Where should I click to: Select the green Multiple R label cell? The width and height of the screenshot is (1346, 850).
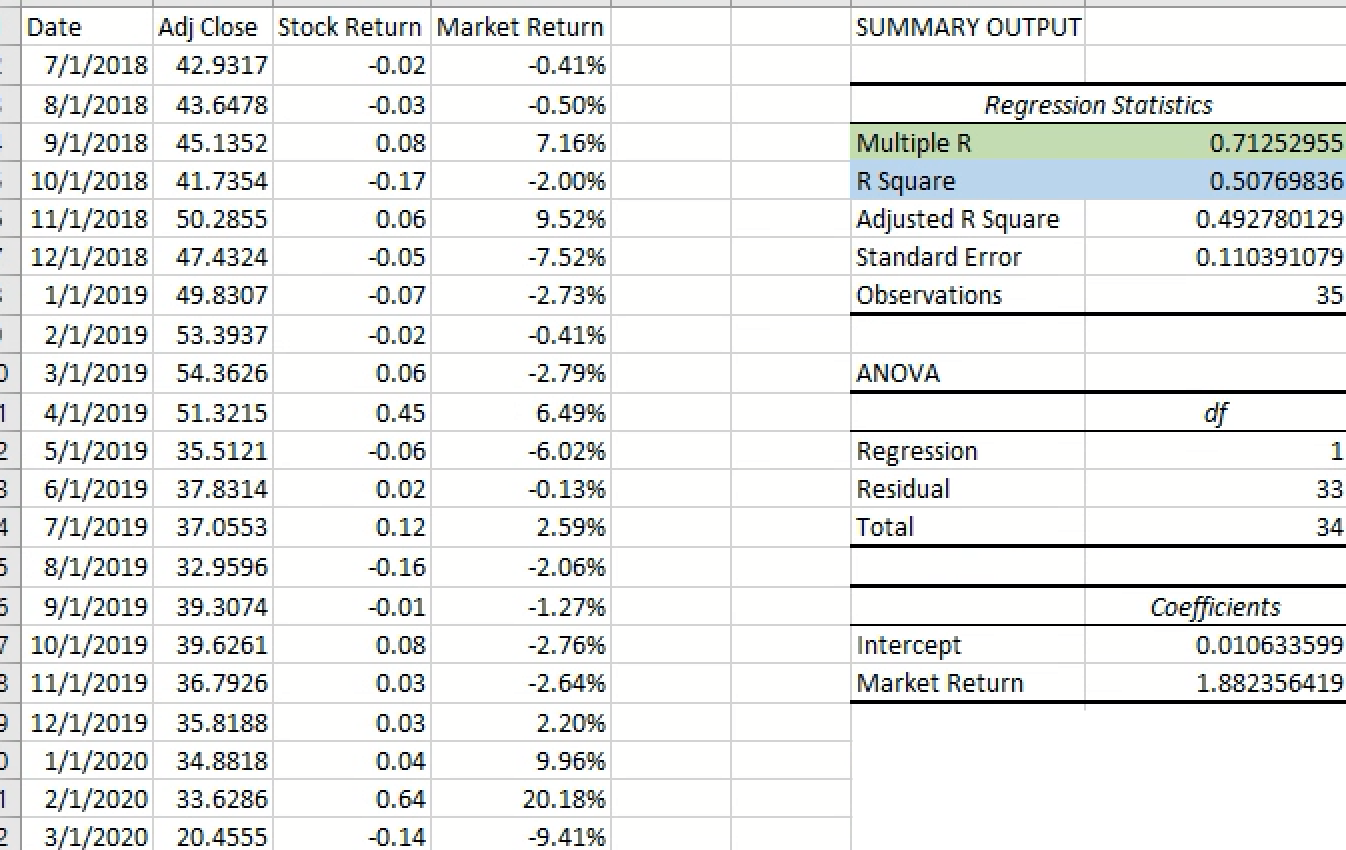point(968,143)
